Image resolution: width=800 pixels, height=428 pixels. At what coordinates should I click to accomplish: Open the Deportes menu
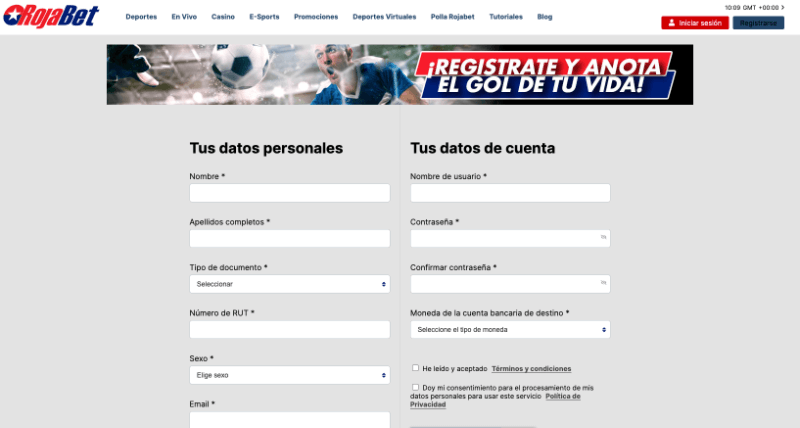[141, 17]
